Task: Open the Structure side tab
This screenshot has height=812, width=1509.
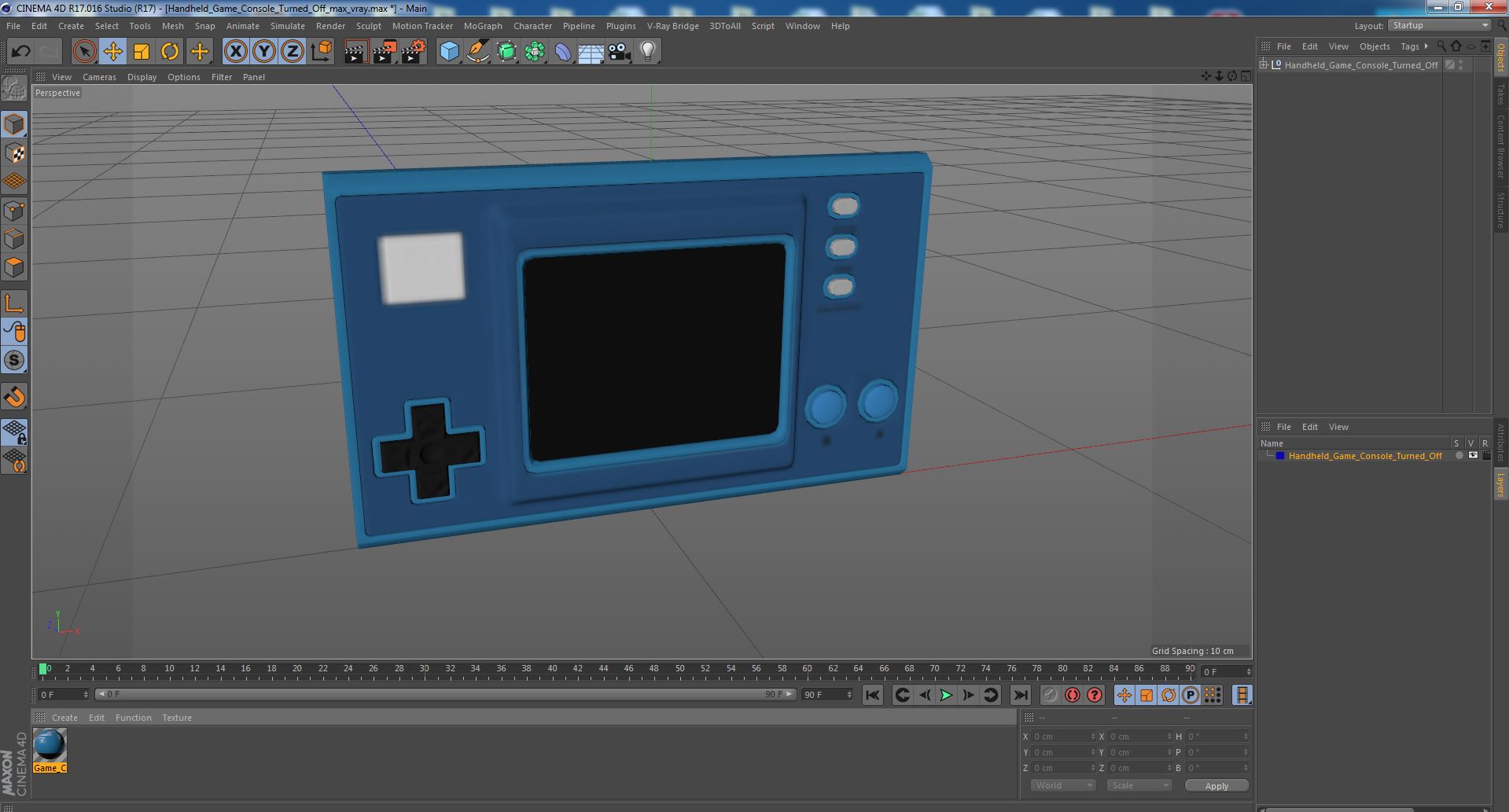Action: click(x=1501, y=210)
